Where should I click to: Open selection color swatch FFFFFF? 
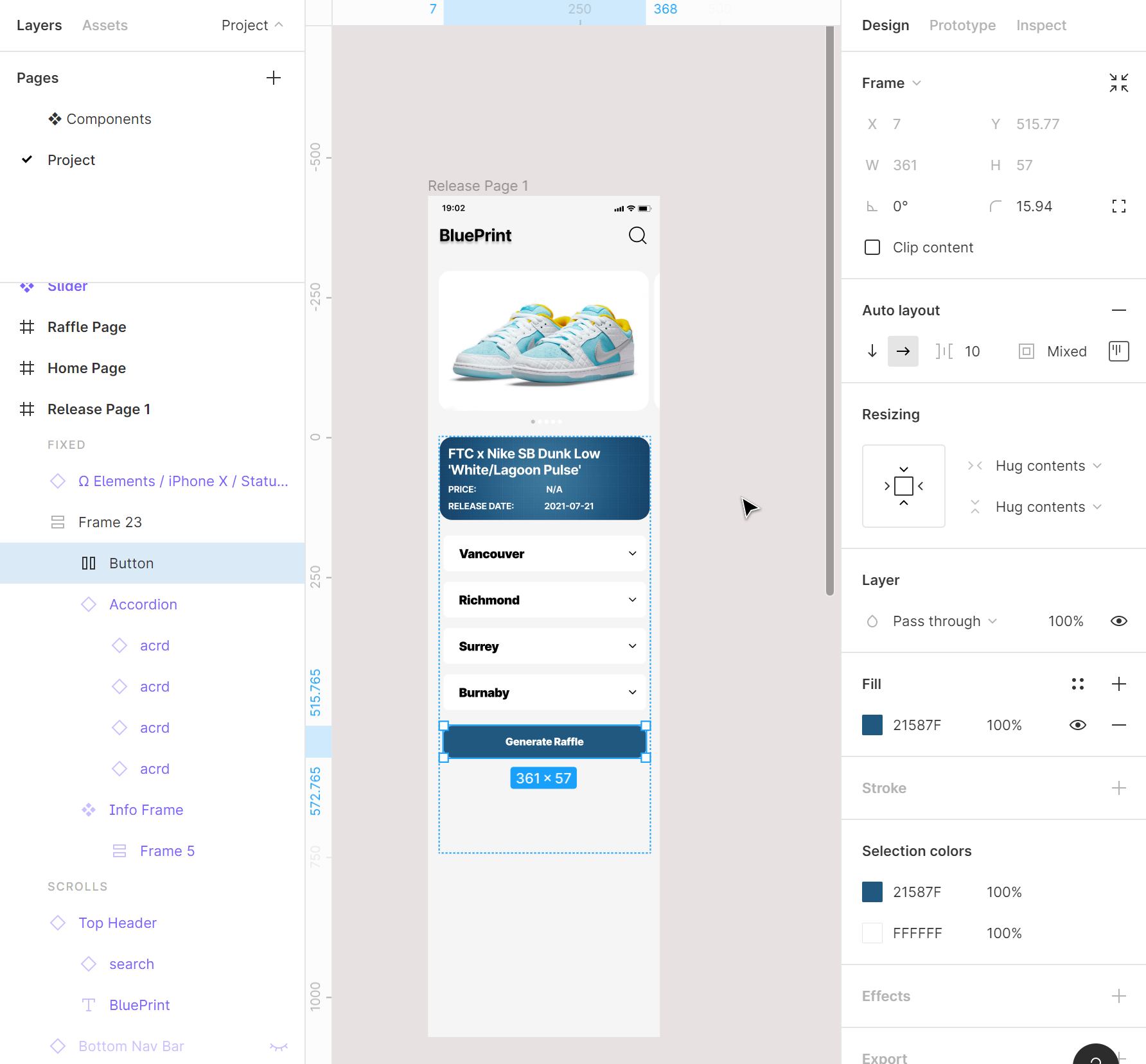[872, 933]
